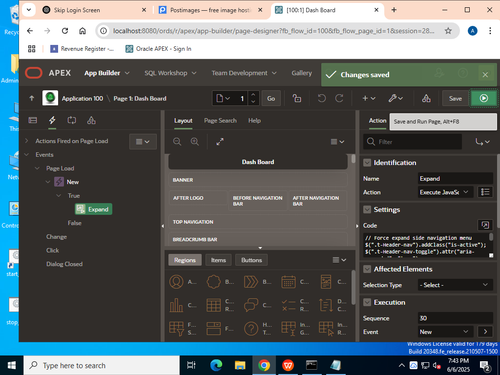This screenshot has height=375, width=500.
Task: Switch to the Help tab
Action: [254, 121]
